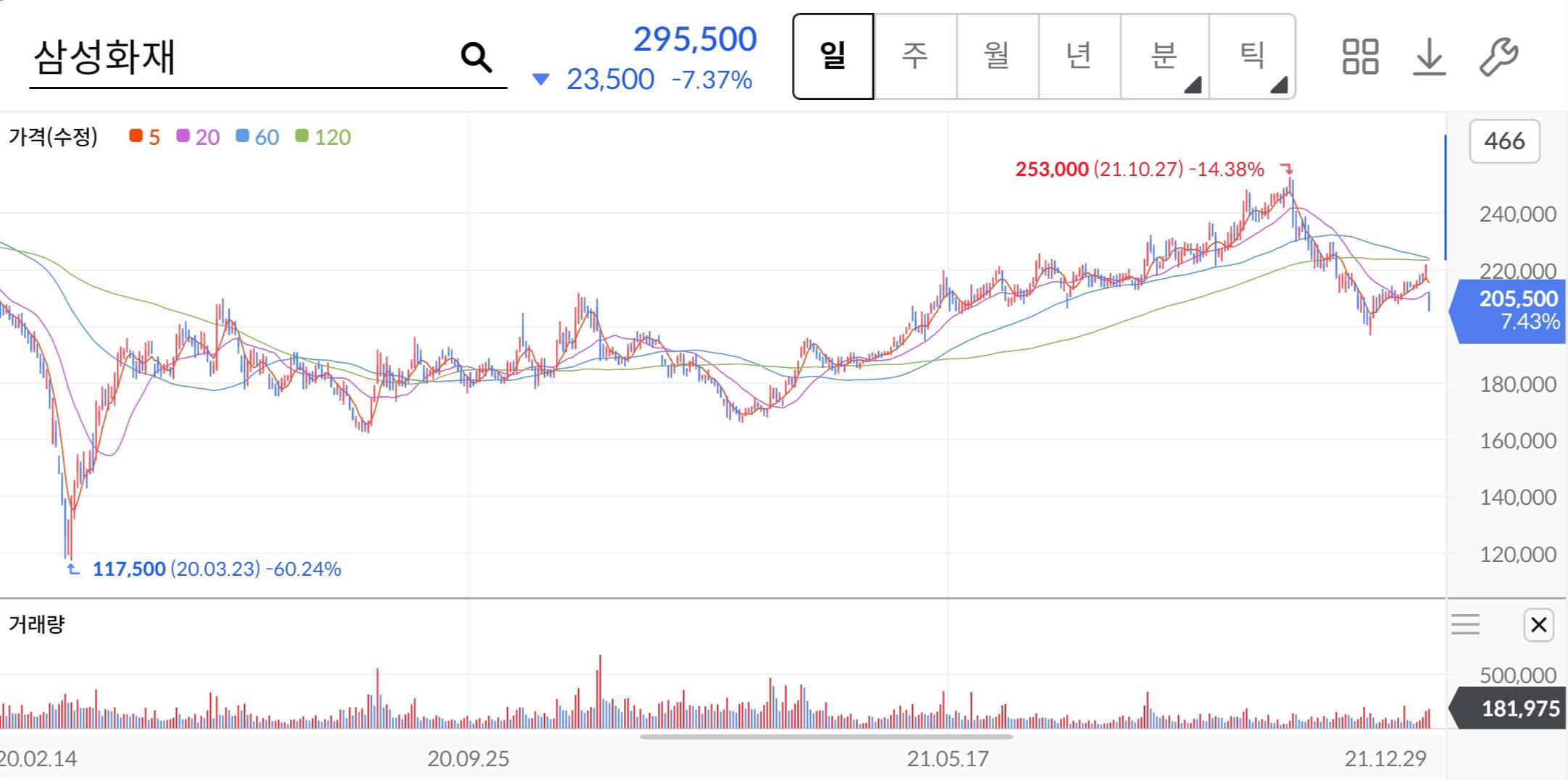Close the volume panel with X
Image resolution: width=1568 pixels, height=780 pixels.
tap(1539, 624)
